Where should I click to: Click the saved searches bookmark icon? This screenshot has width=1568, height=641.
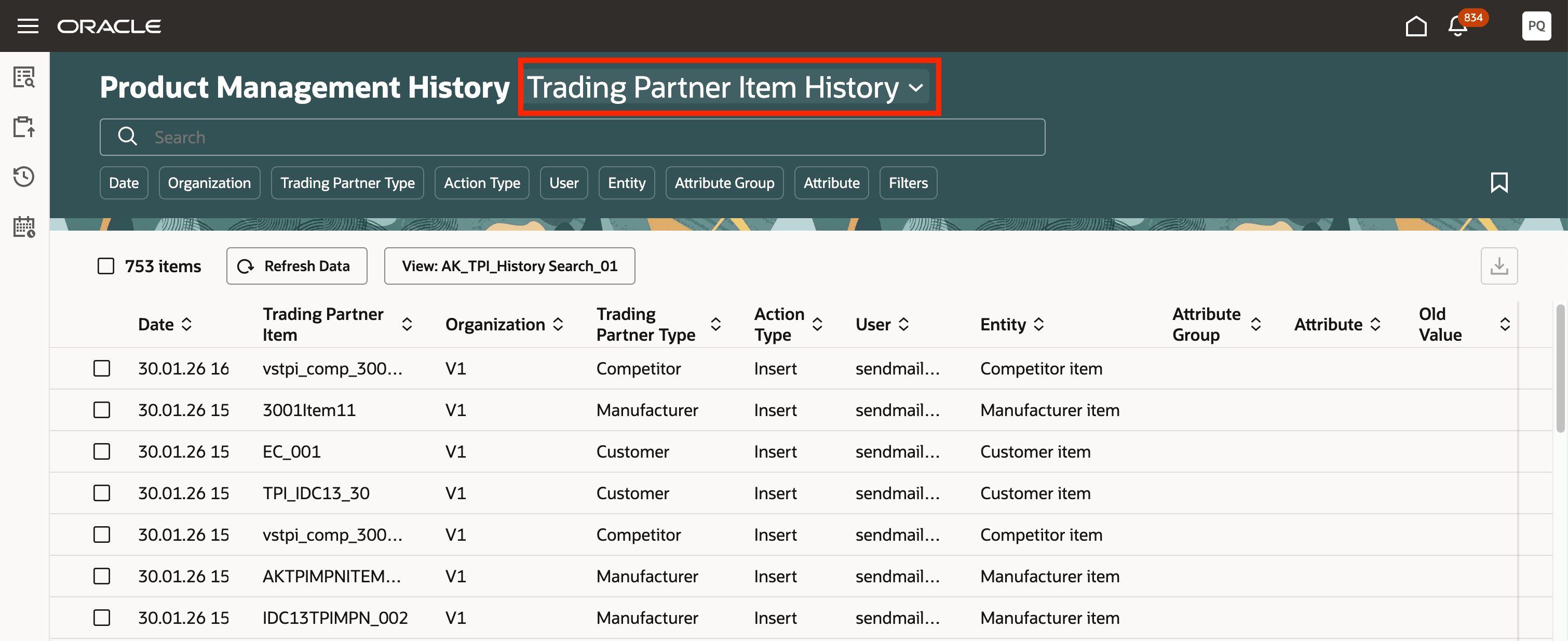tap(1498, 183)
